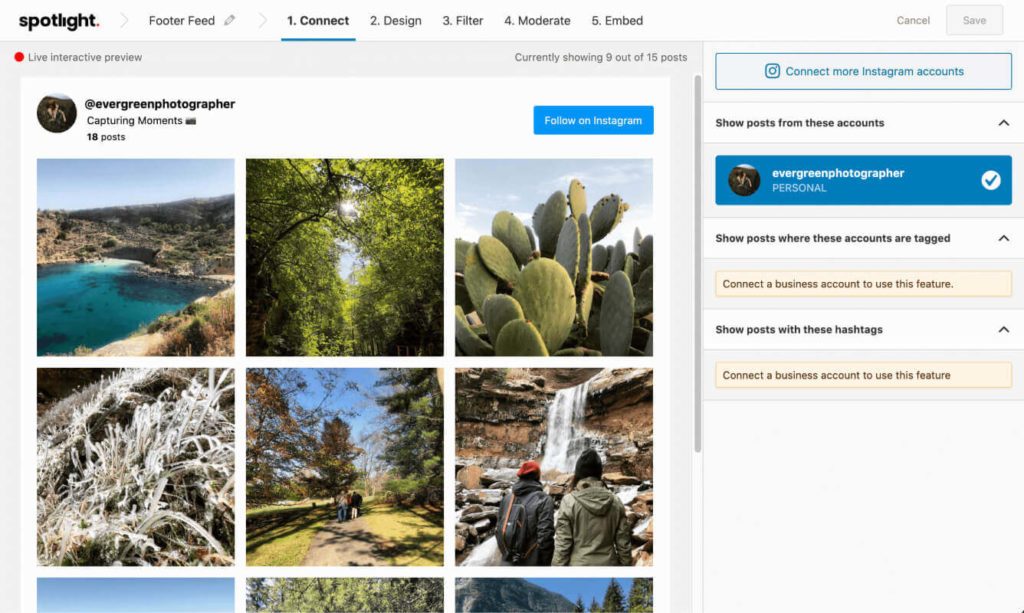Click Connect more Instagram accounts
The height and width of the screenshot is (613, 1024).
[862, 71]
